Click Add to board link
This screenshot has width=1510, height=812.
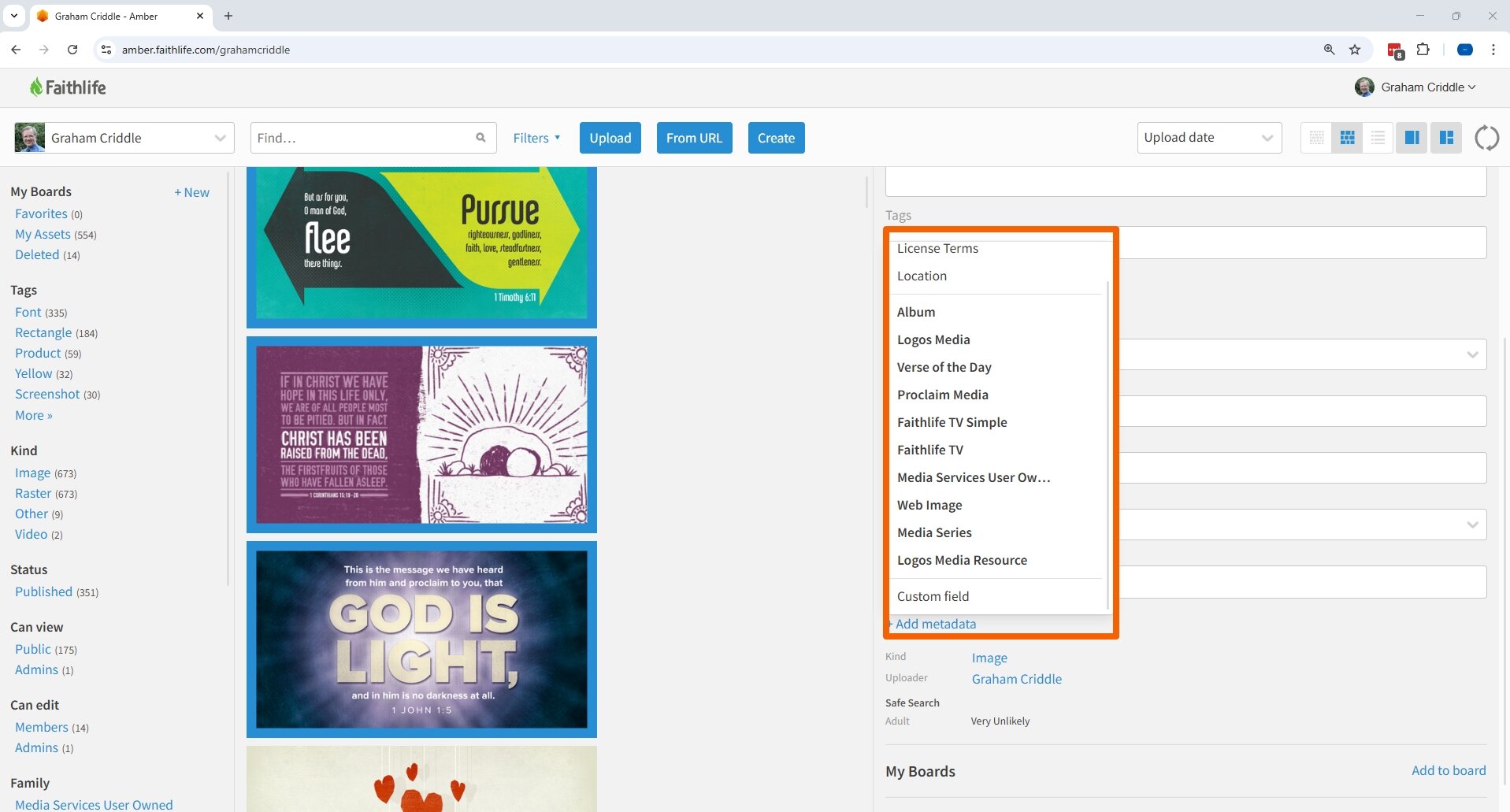click(x=1449, y=770)
